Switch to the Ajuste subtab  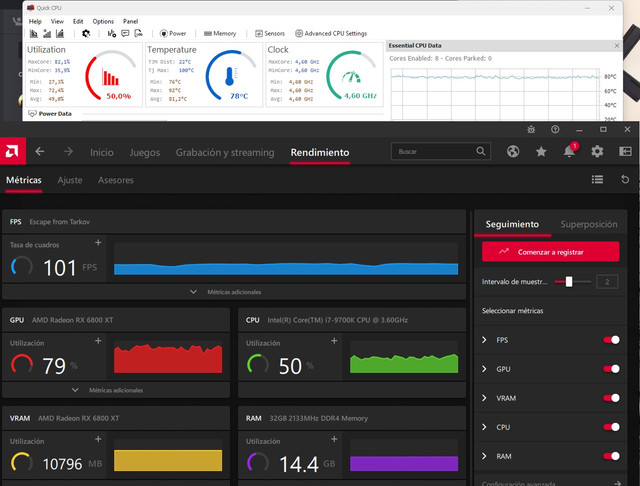coord(70,180)
